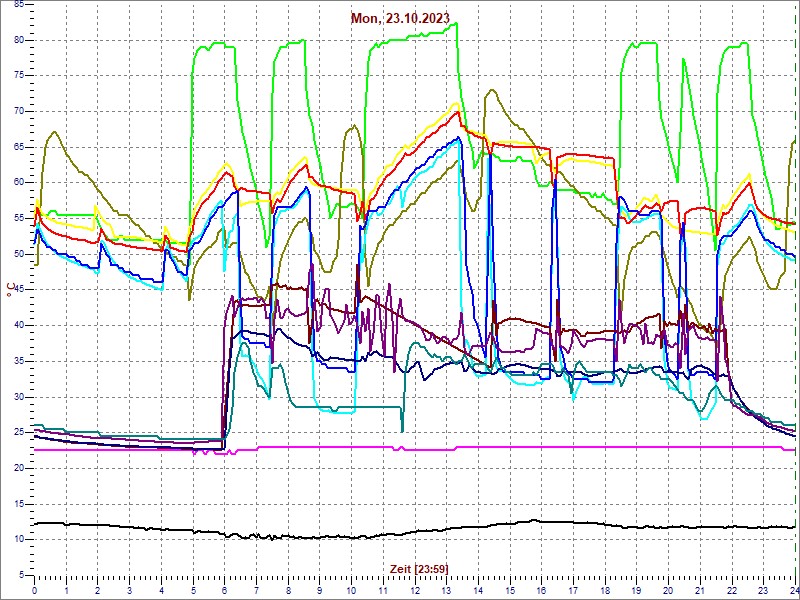800x600 pixels.
Task: Click hour 14 on the time axis
Action: pyautogui.click(x=478, y=590)
